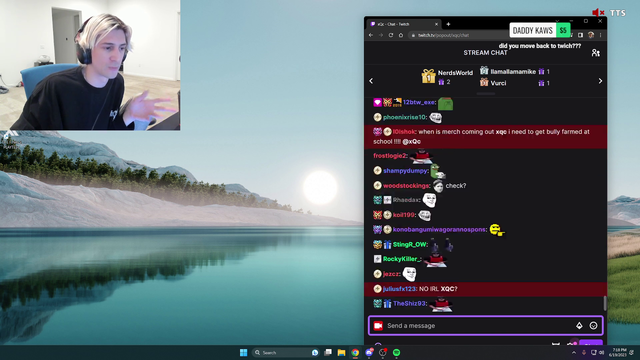Focus the Send a message field

click(485, 325)
